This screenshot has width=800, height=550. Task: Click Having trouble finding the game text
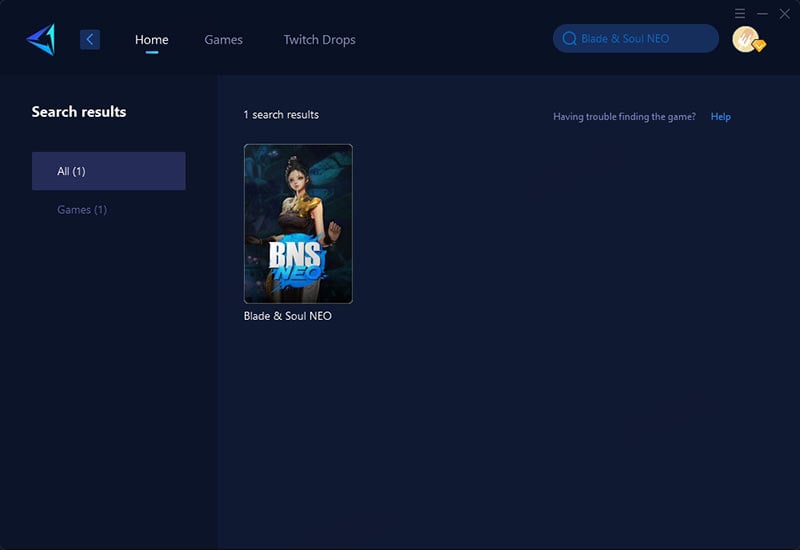point(624,116)
